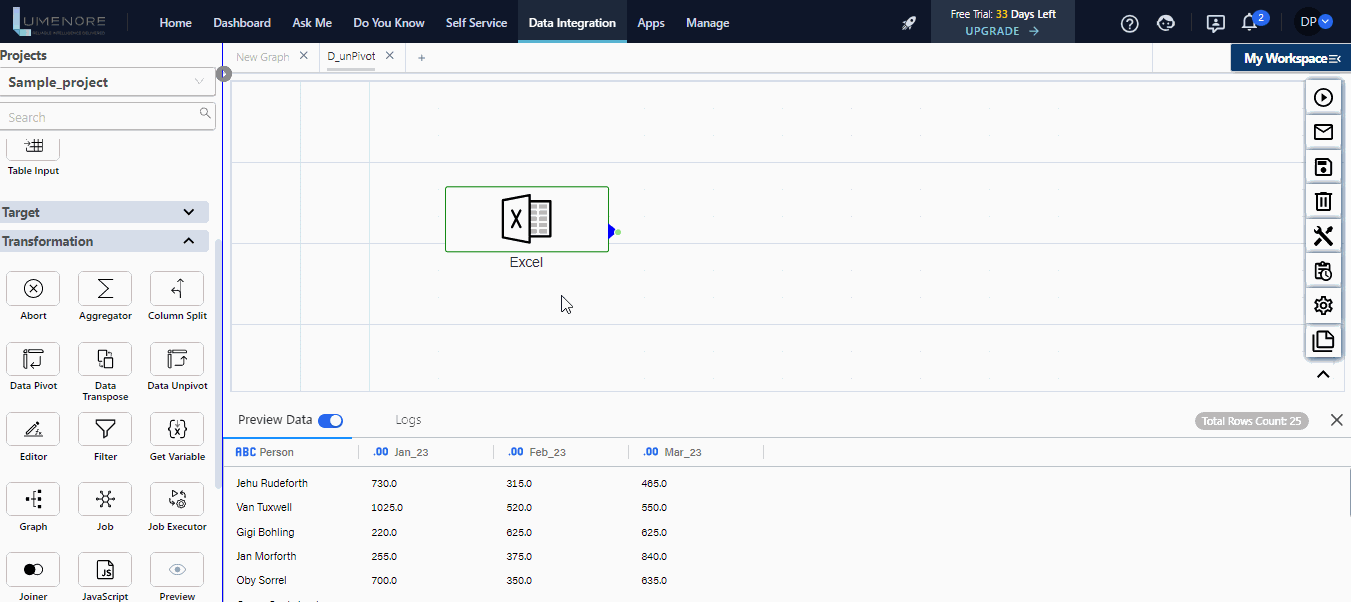Open the Dashboard menu item
This screenshot has width=1351, height=602.
click(242, 22)
